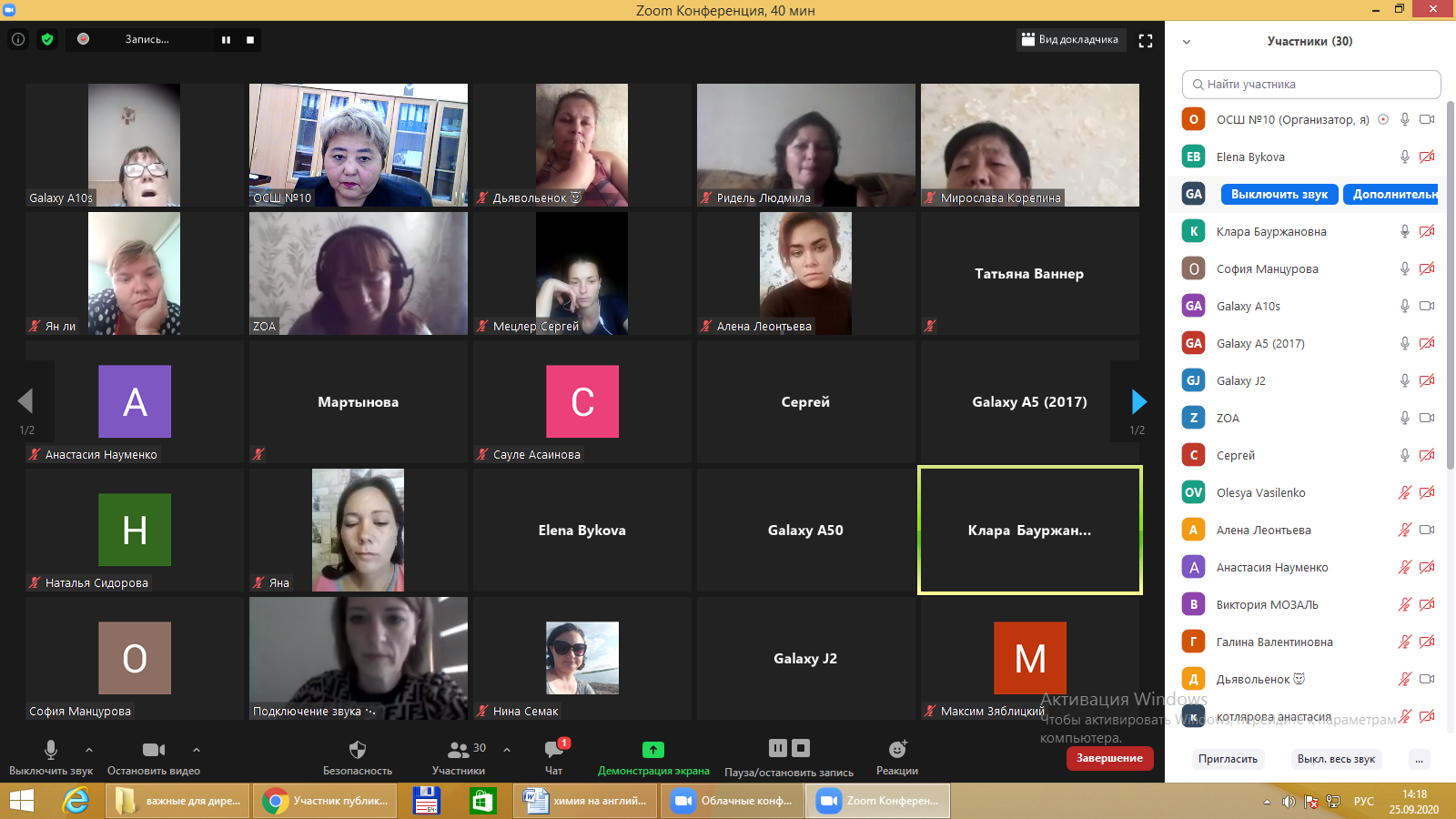This screenshot has width=1456, height=819.
Task: Enter full screen mode icon
Action: point(1146,40)
